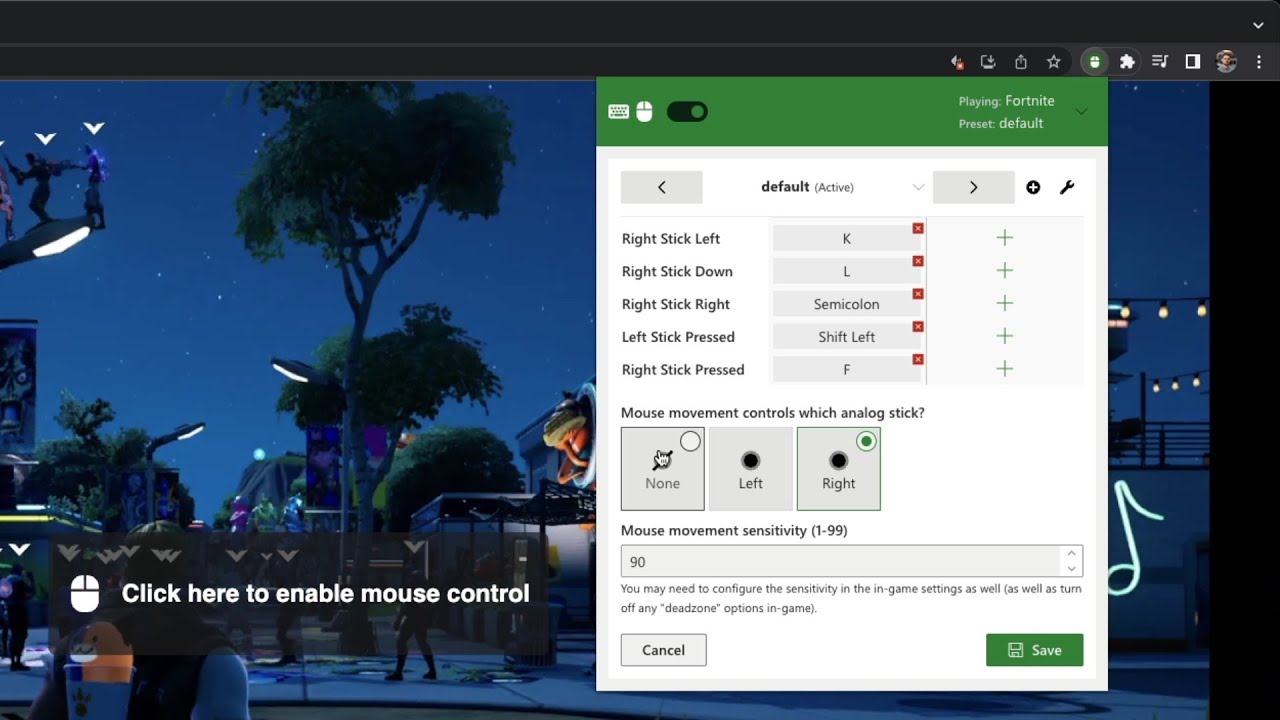The width and height of the screenshot is (1280, 720).
Task: Click the mouse sensitivity field showing 90
Action: [840, 561]
